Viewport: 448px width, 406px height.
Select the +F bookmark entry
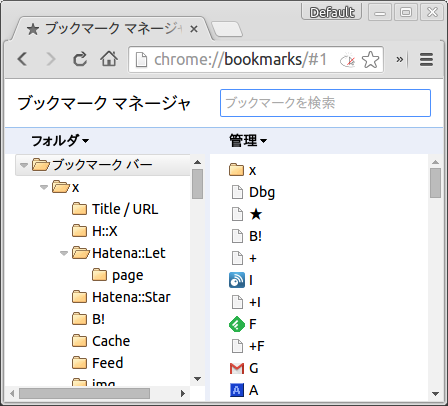click(x=248, y=346)
